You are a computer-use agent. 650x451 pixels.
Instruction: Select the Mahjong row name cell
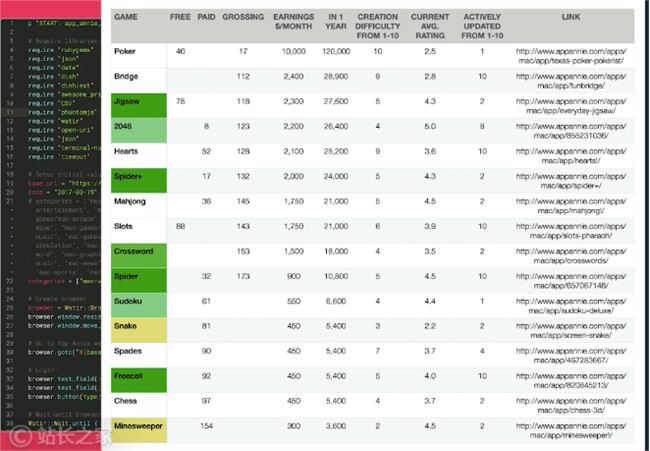click(138, 201)
